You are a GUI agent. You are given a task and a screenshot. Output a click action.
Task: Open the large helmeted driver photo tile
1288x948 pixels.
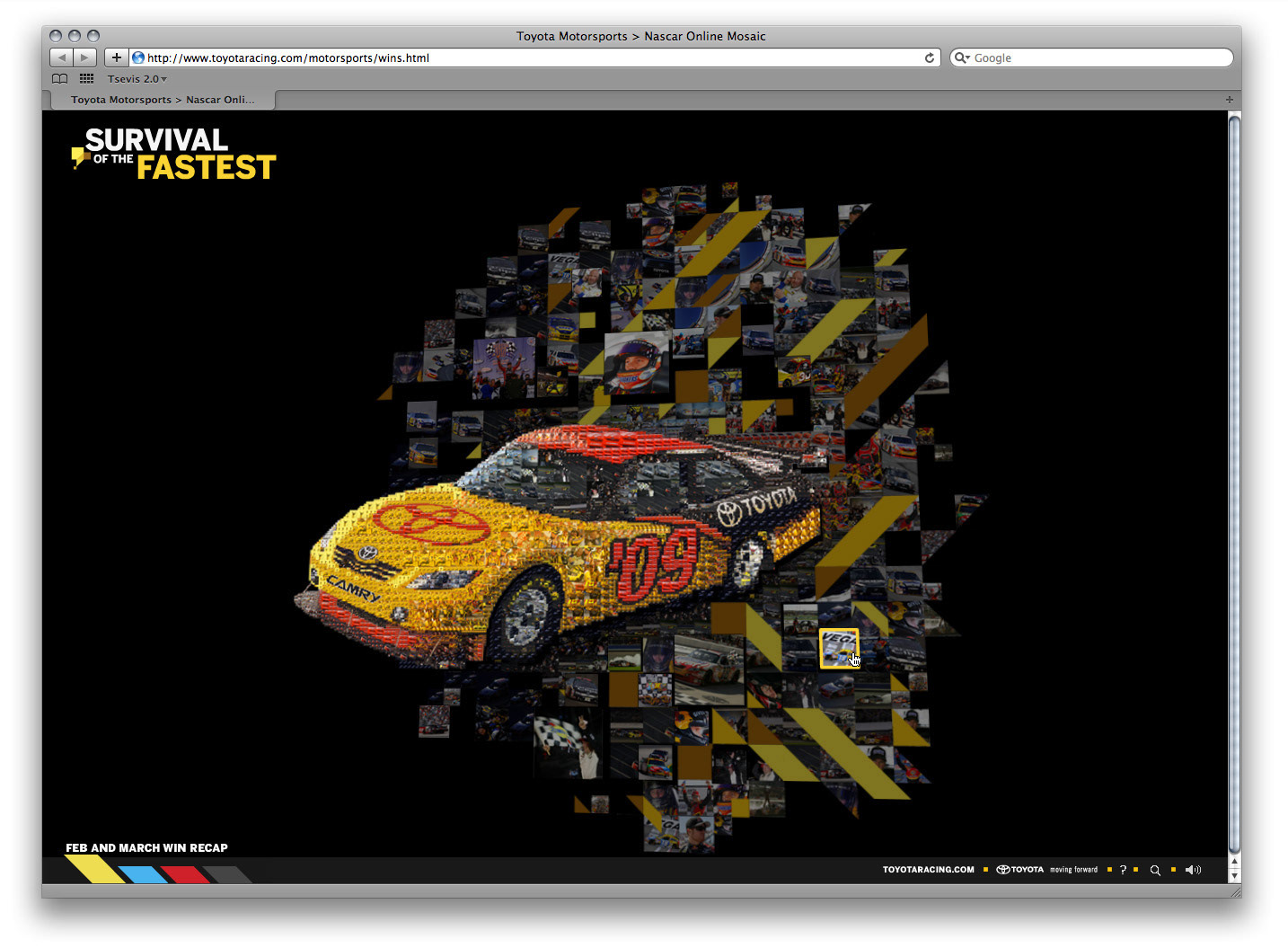click(637, 362)
